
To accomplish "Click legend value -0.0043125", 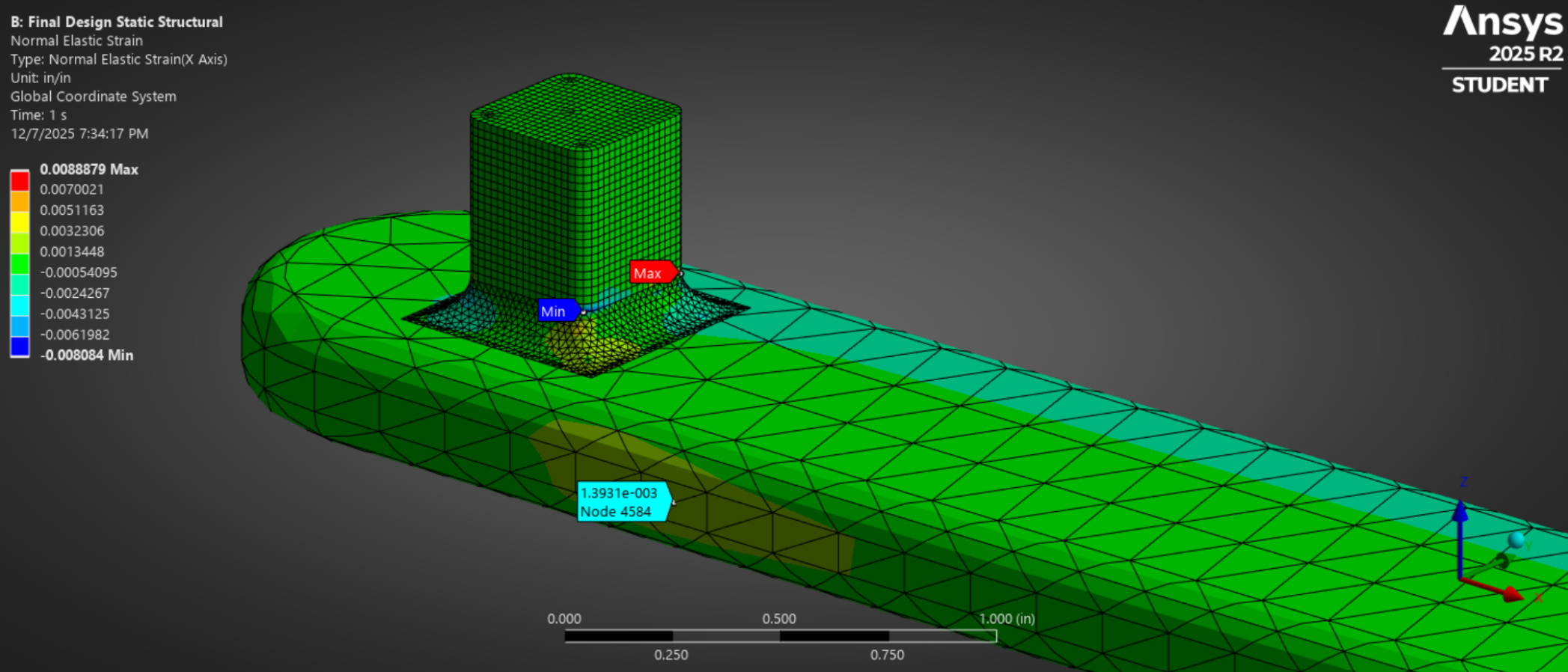I will pos(75,314).
